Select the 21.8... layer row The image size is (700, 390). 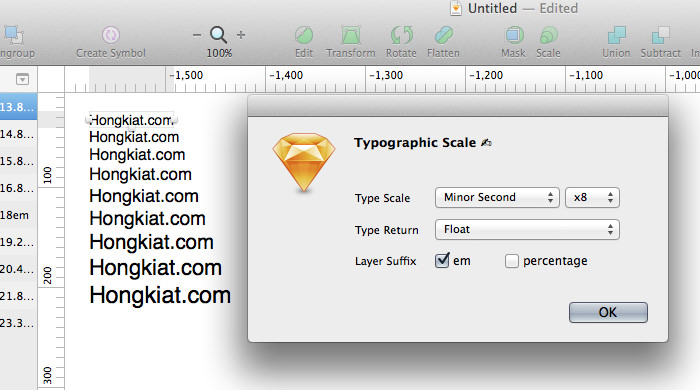19,296
